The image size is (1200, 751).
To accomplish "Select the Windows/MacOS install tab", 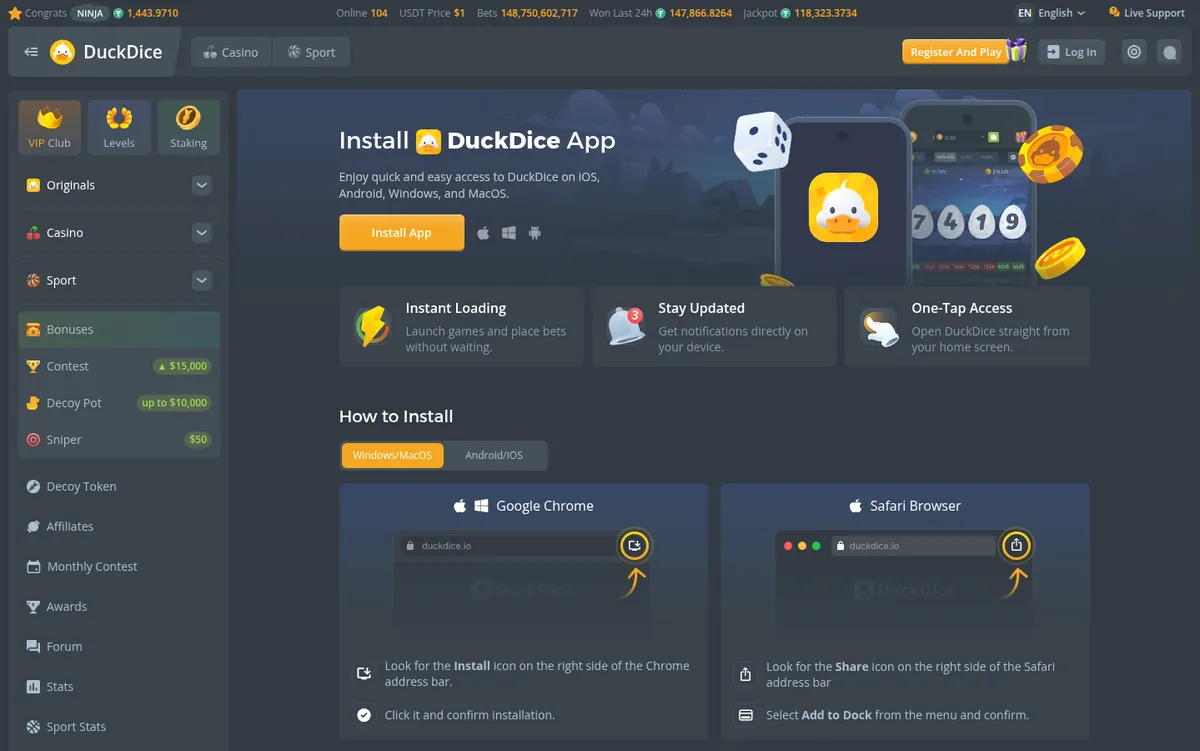I will click(x=392, y=455).
